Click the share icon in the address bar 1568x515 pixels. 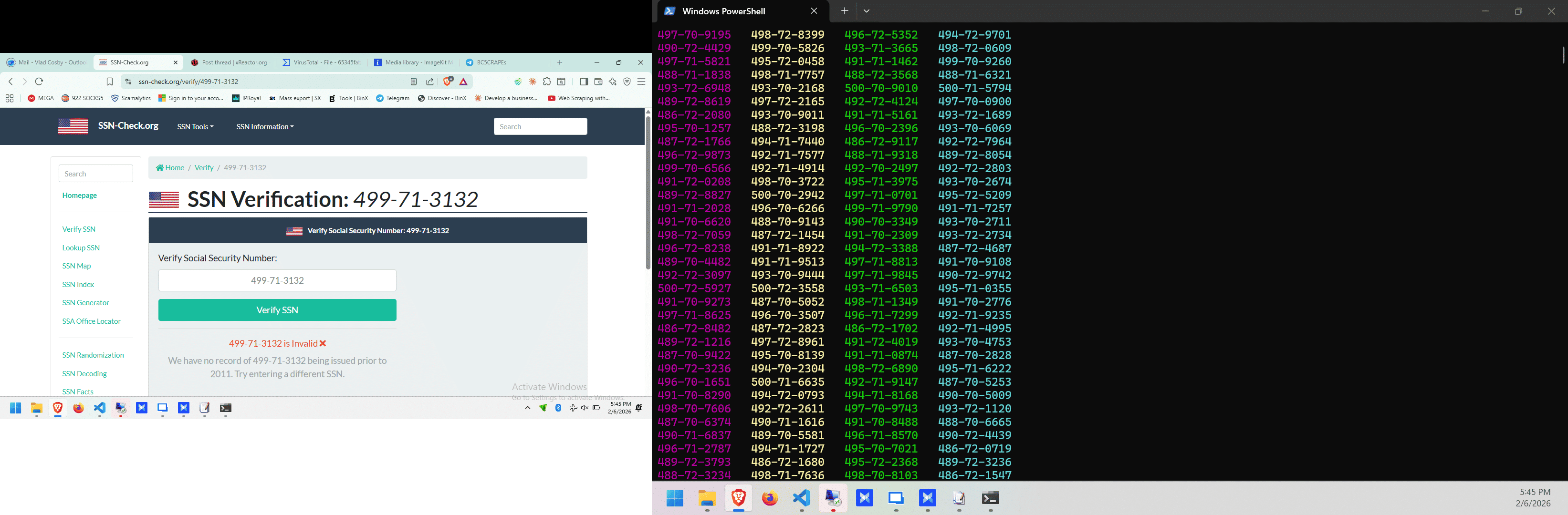[430, 82]
